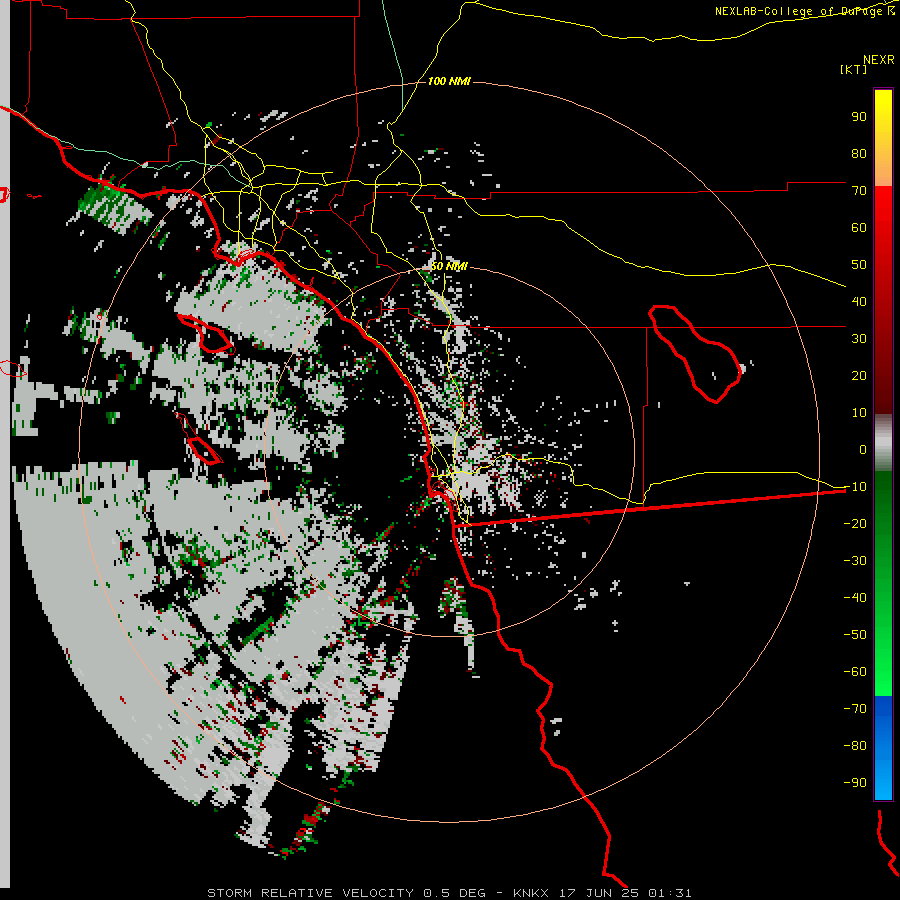Click the -40 scale label

pyautogui.click(x=855, y=598)
